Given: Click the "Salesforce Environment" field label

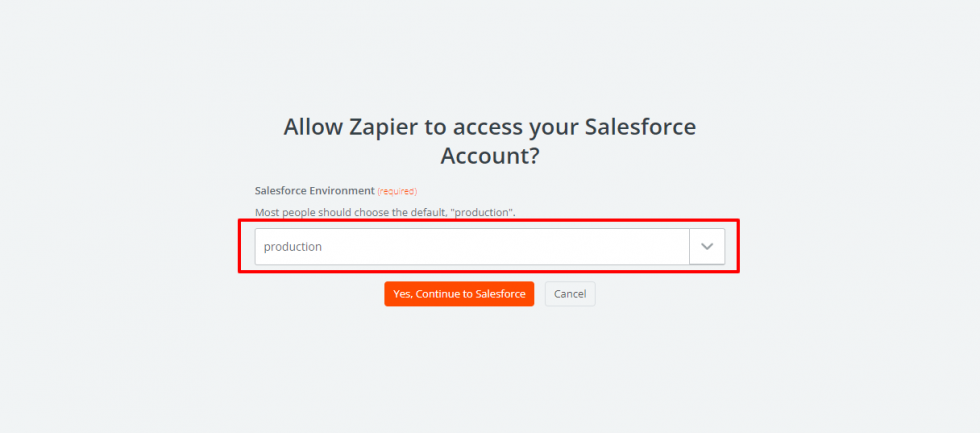Looking at the screenshot, I should (x=314, y=190).
